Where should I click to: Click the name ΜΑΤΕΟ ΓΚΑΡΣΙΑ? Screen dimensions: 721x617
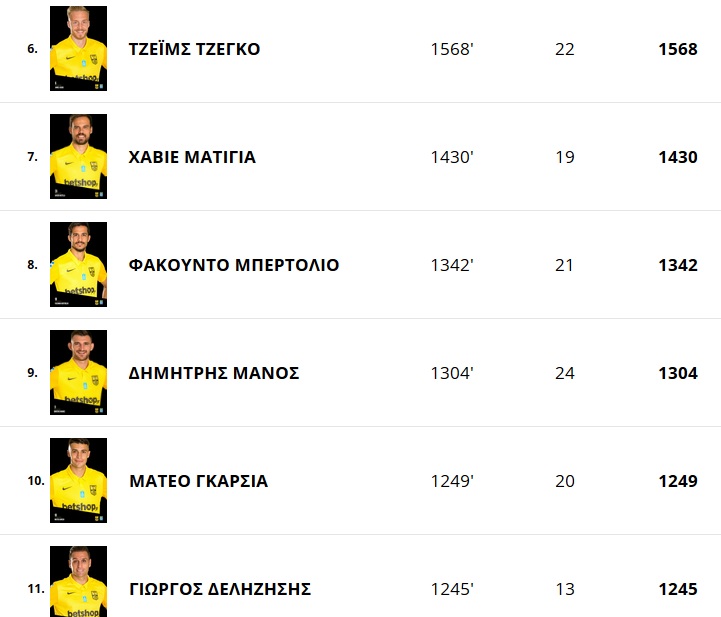(x=199, y=481)
